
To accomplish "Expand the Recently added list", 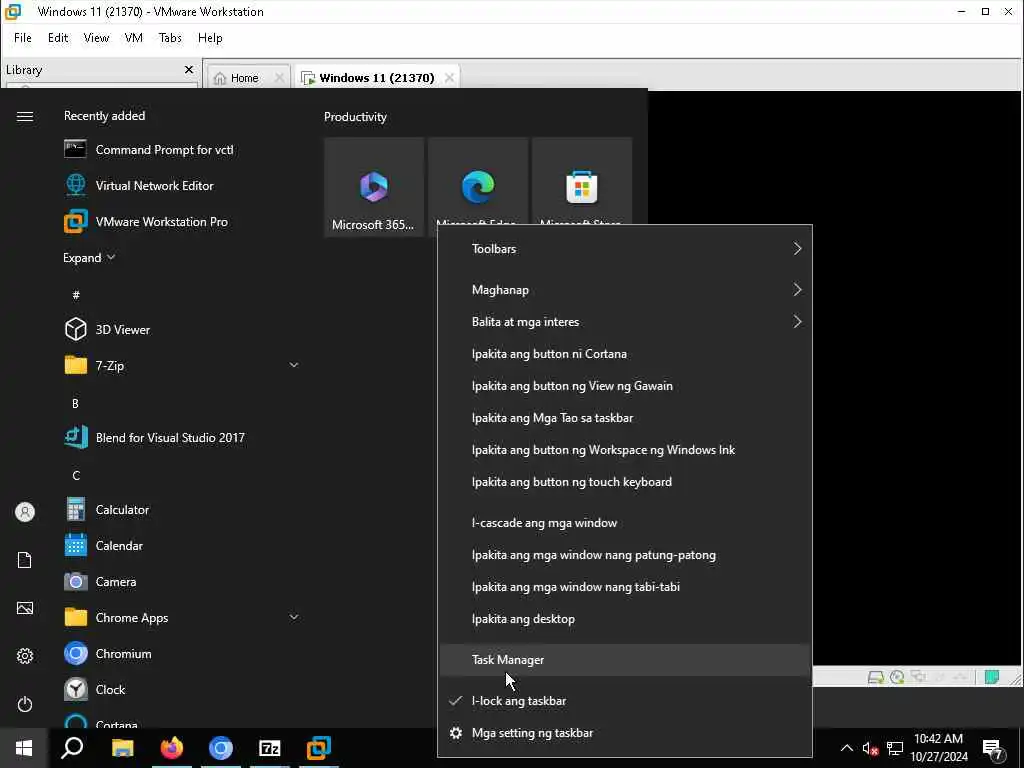I will point(89,257).
